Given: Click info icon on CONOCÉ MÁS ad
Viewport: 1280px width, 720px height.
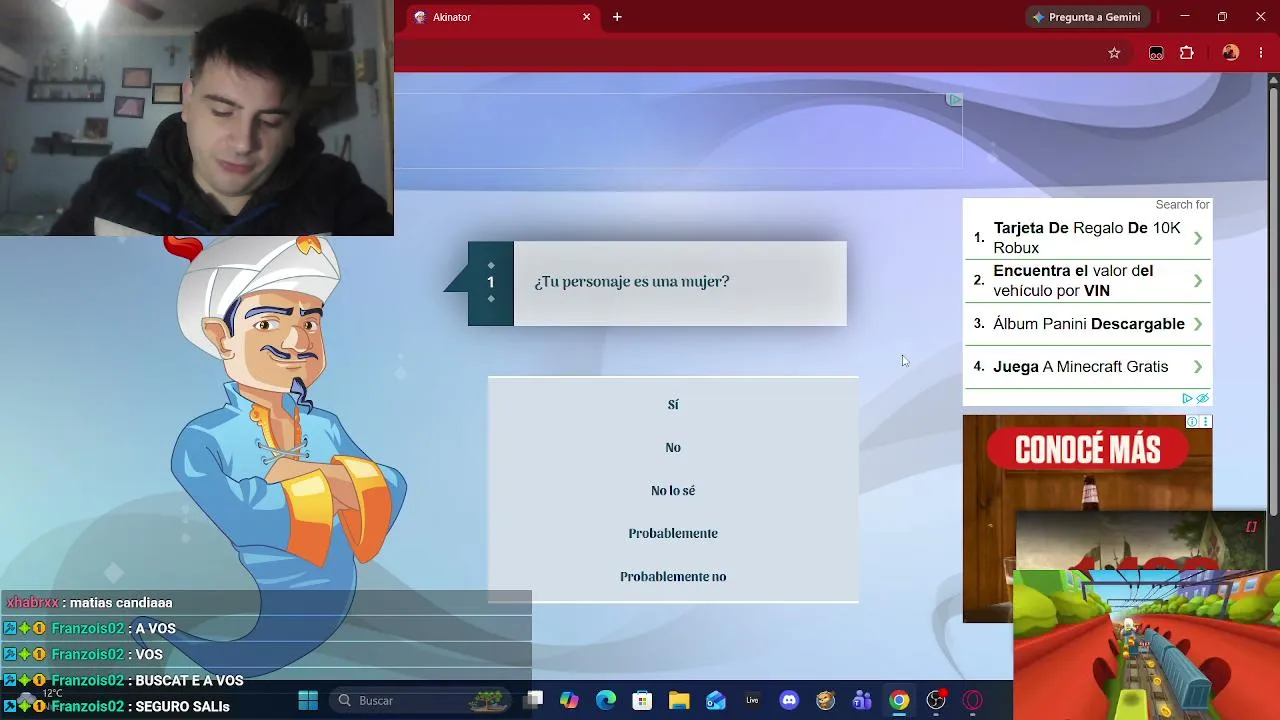Looking at the screenshot, I should [x=1192, y=422].
